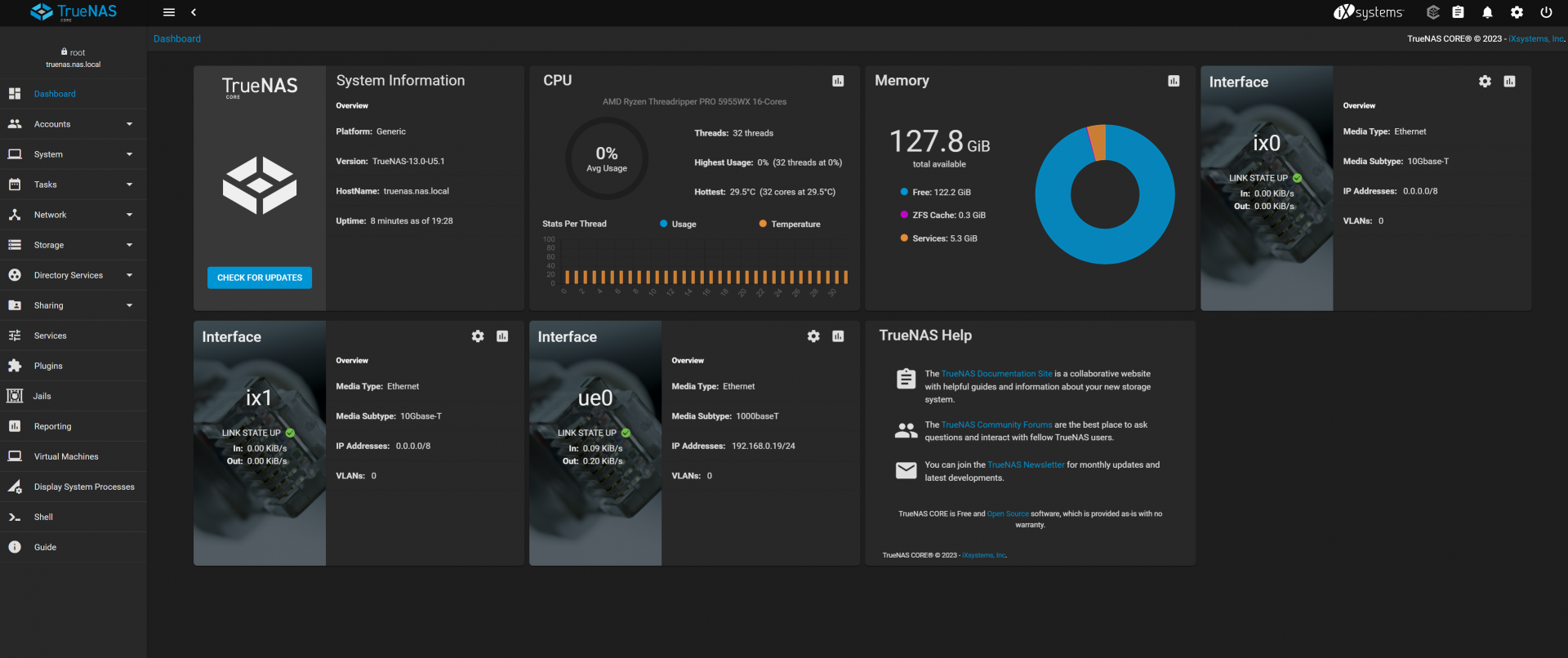Click CHECK FOR UPDATES button
Image resolution: width=1568 pixels, height=658 pixels.
(x=260, y=278)
